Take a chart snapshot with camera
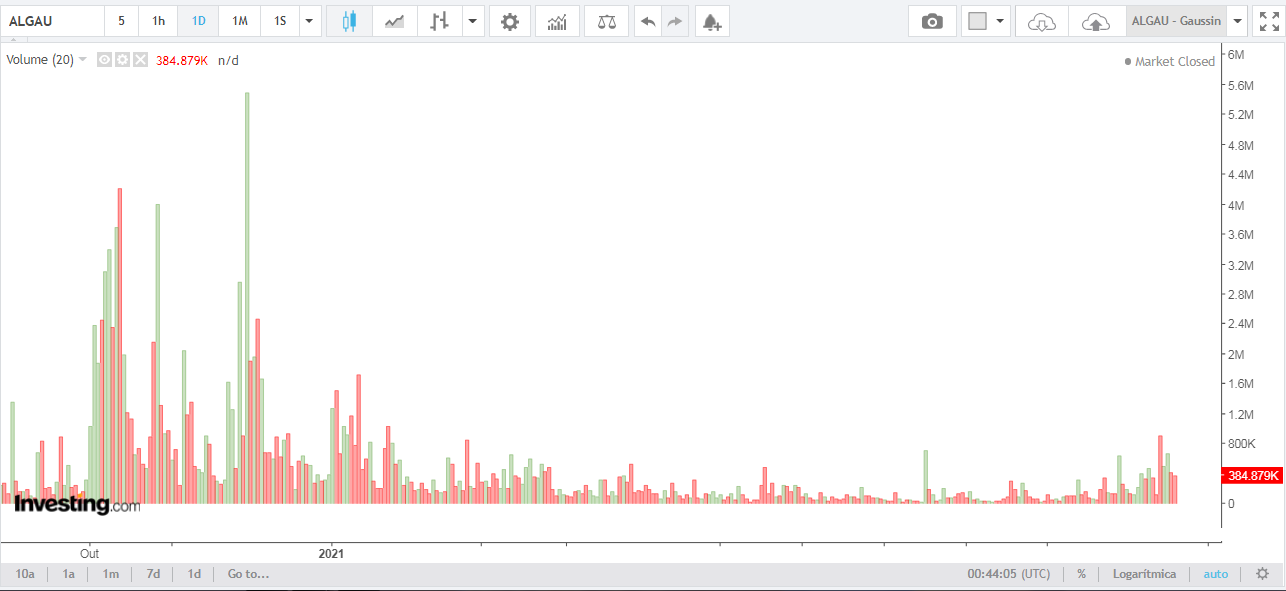This screenshot has width=1286, height=591. [932, 21]
